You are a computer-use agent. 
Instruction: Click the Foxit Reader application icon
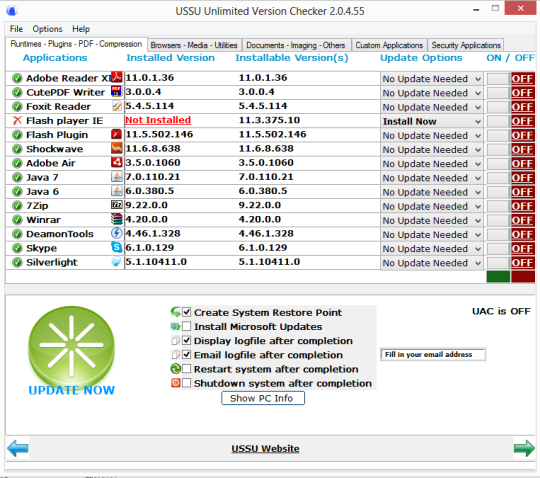117,106
